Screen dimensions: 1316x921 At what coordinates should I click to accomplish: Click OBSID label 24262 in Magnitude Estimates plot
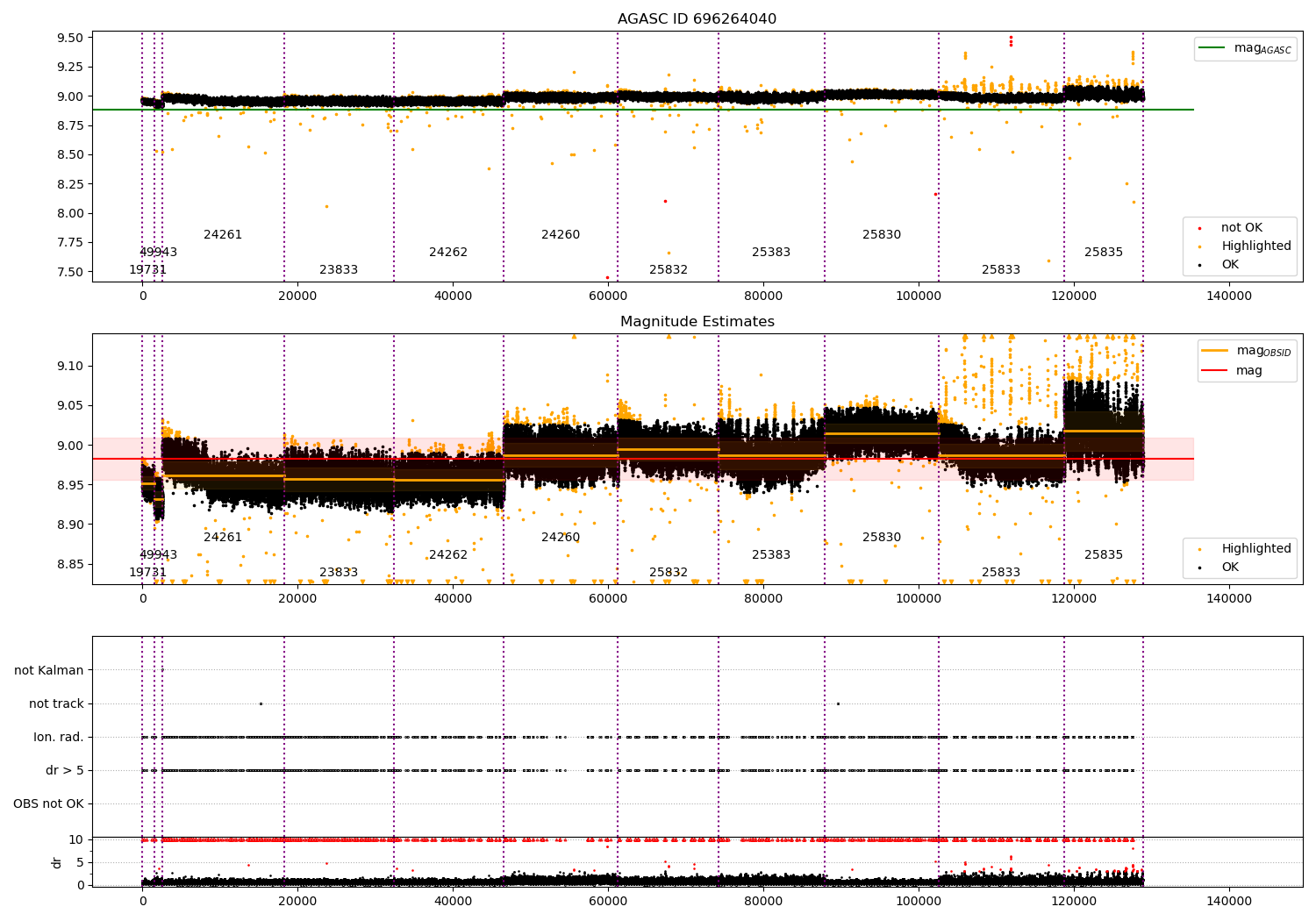click(x=448, y=555)
